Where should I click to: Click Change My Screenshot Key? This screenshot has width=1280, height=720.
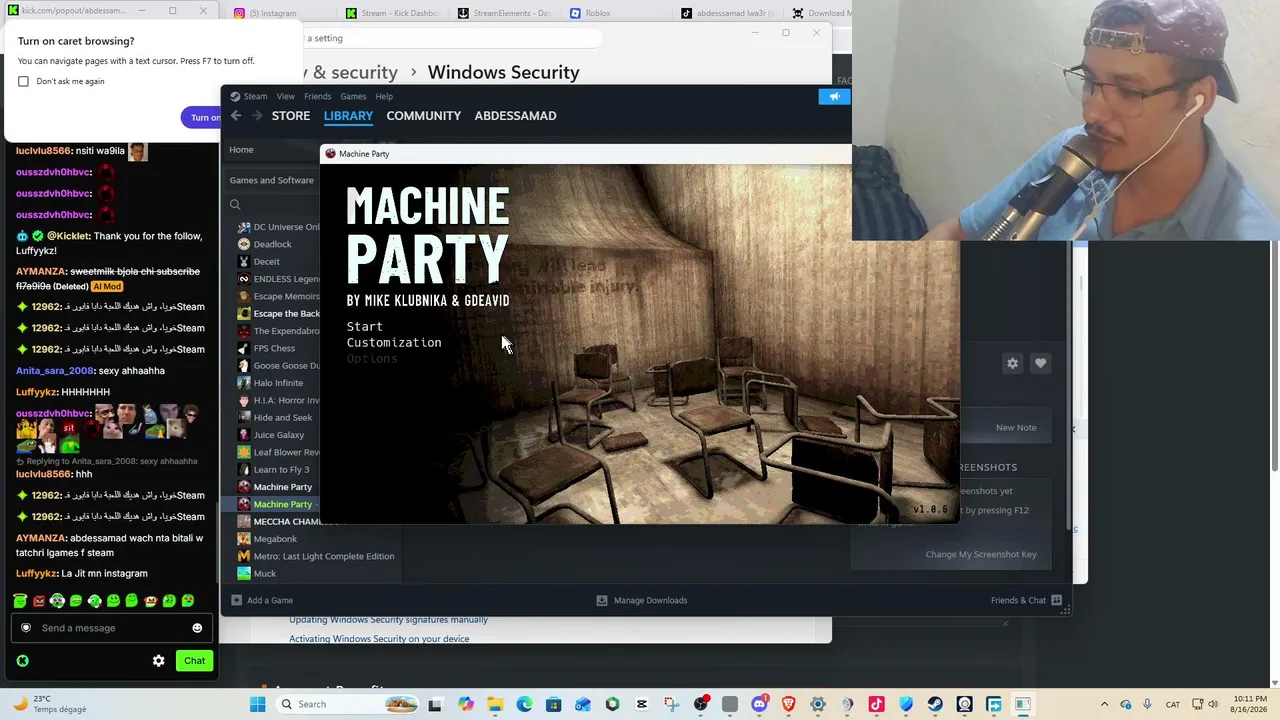coord(981,555)
